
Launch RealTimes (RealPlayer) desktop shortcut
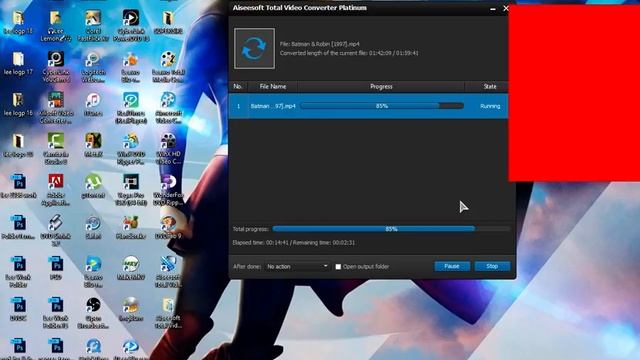pos(131,108)
